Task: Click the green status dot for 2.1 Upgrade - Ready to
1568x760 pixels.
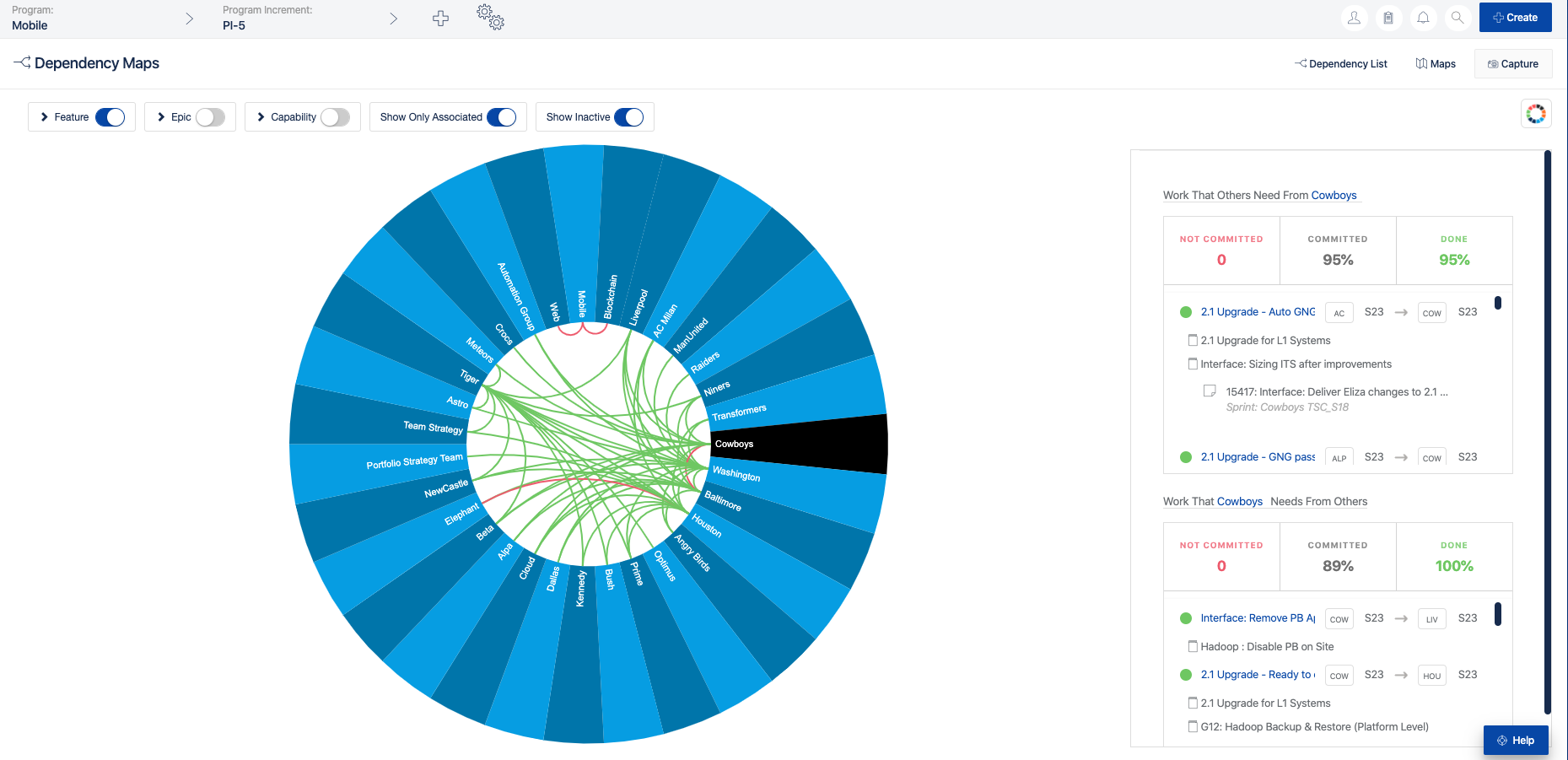Action: (1186, 675)
